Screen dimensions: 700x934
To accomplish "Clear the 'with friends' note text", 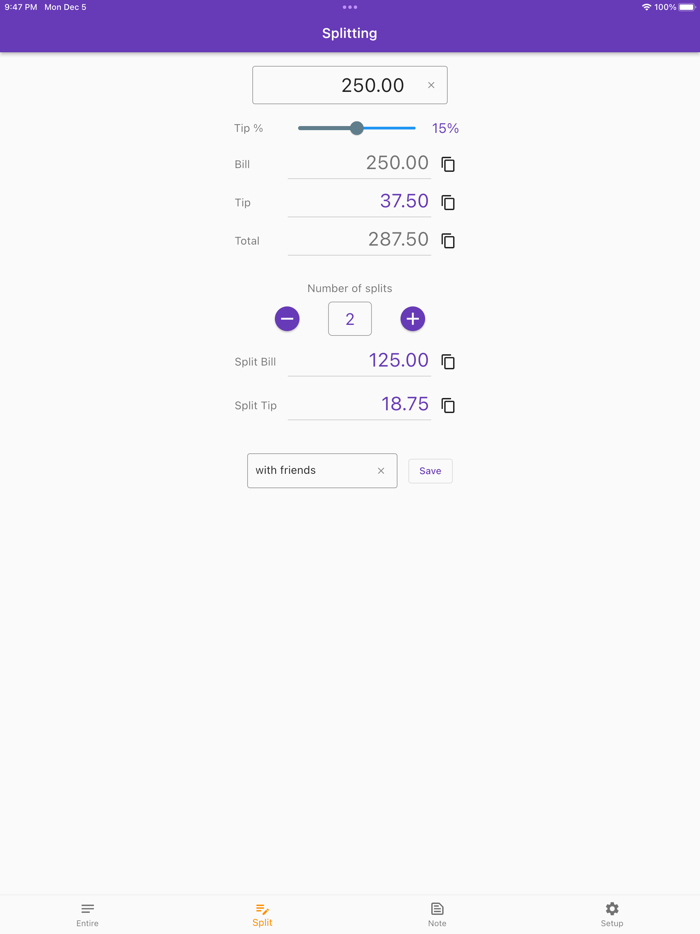I will pyautogui.click(x=380, y=470).
